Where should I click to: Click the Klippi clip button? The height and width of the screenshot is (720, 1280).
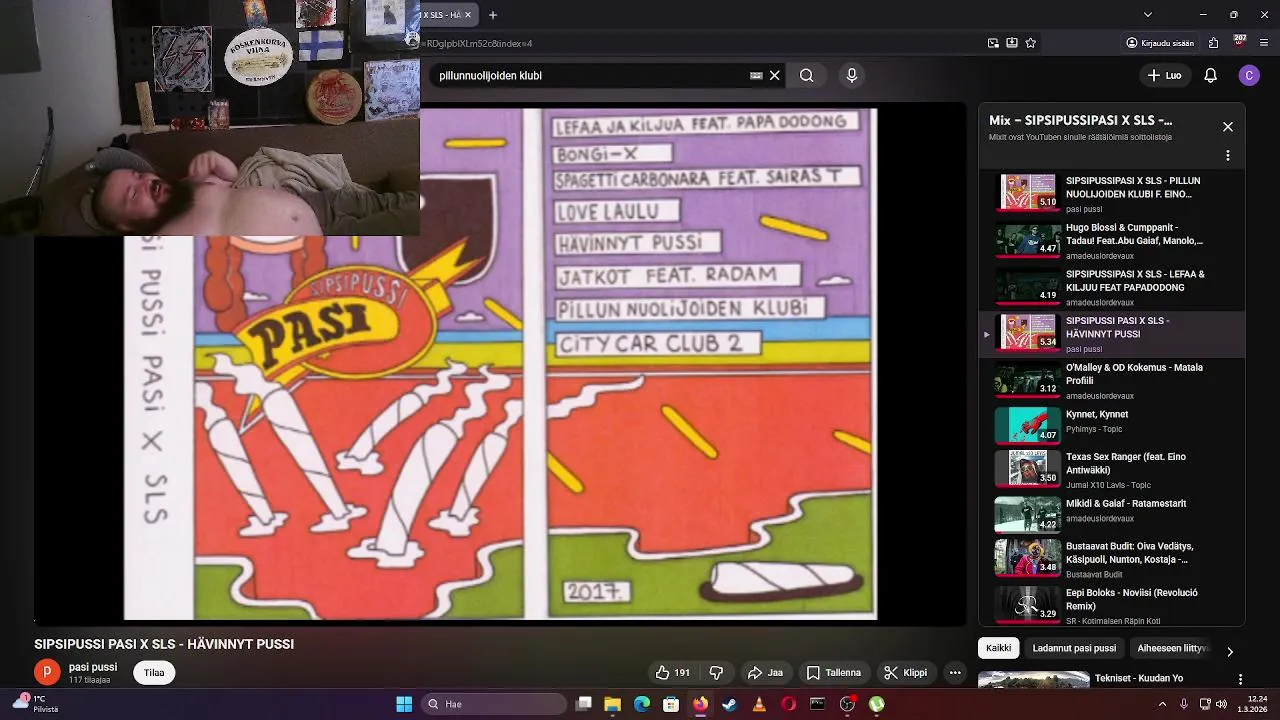905,673
